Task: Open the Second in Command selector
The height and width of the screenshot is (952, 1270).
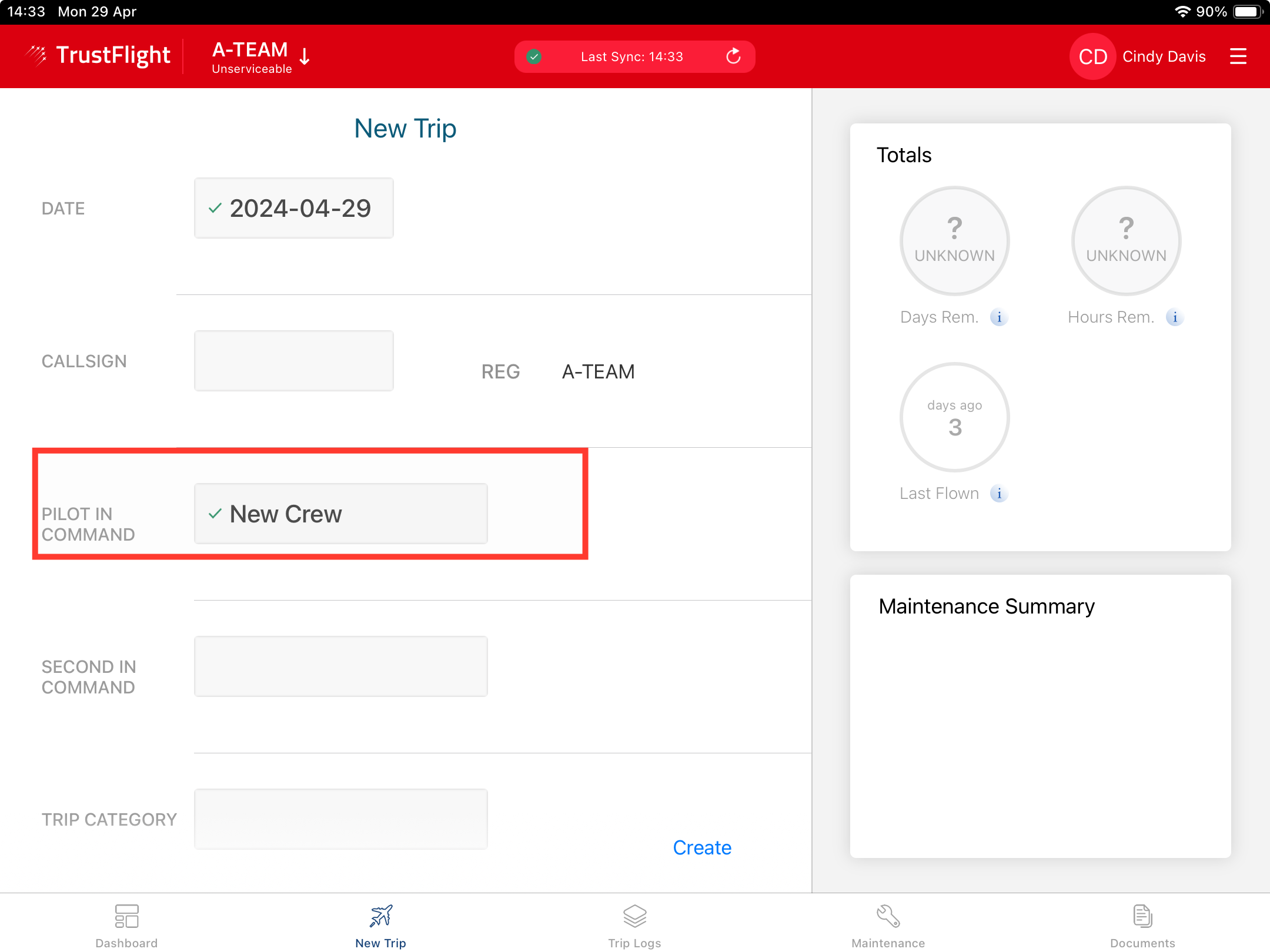Action: pyautogui.click(x=340, y=666)
